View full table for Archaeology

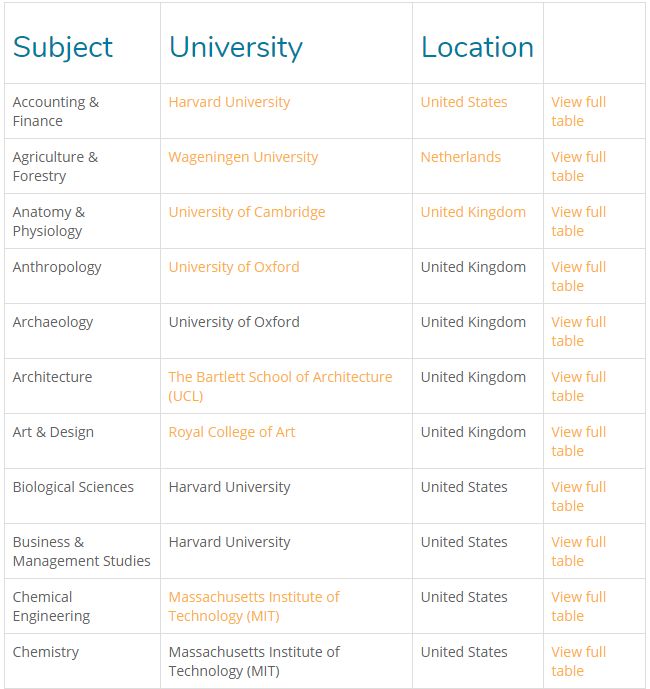[578, 331]
